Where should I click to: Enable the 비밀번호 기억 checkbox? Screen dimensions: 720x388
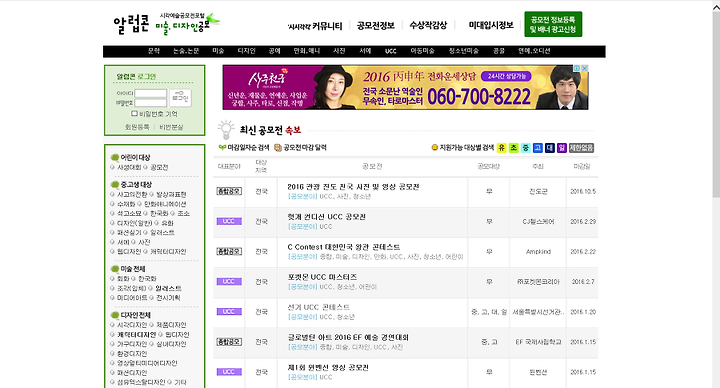click(x=134, y=113)
